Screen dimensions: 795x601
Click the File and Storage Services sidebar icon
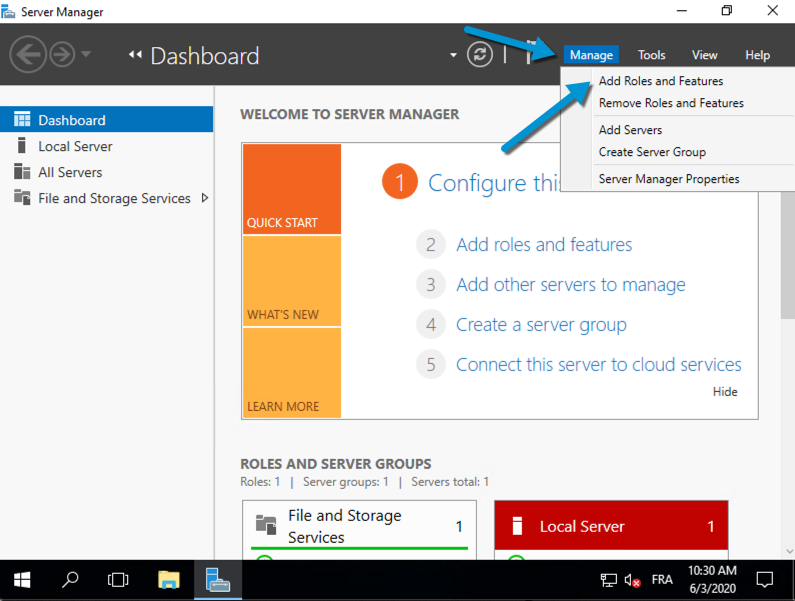[x=22, y=197]
